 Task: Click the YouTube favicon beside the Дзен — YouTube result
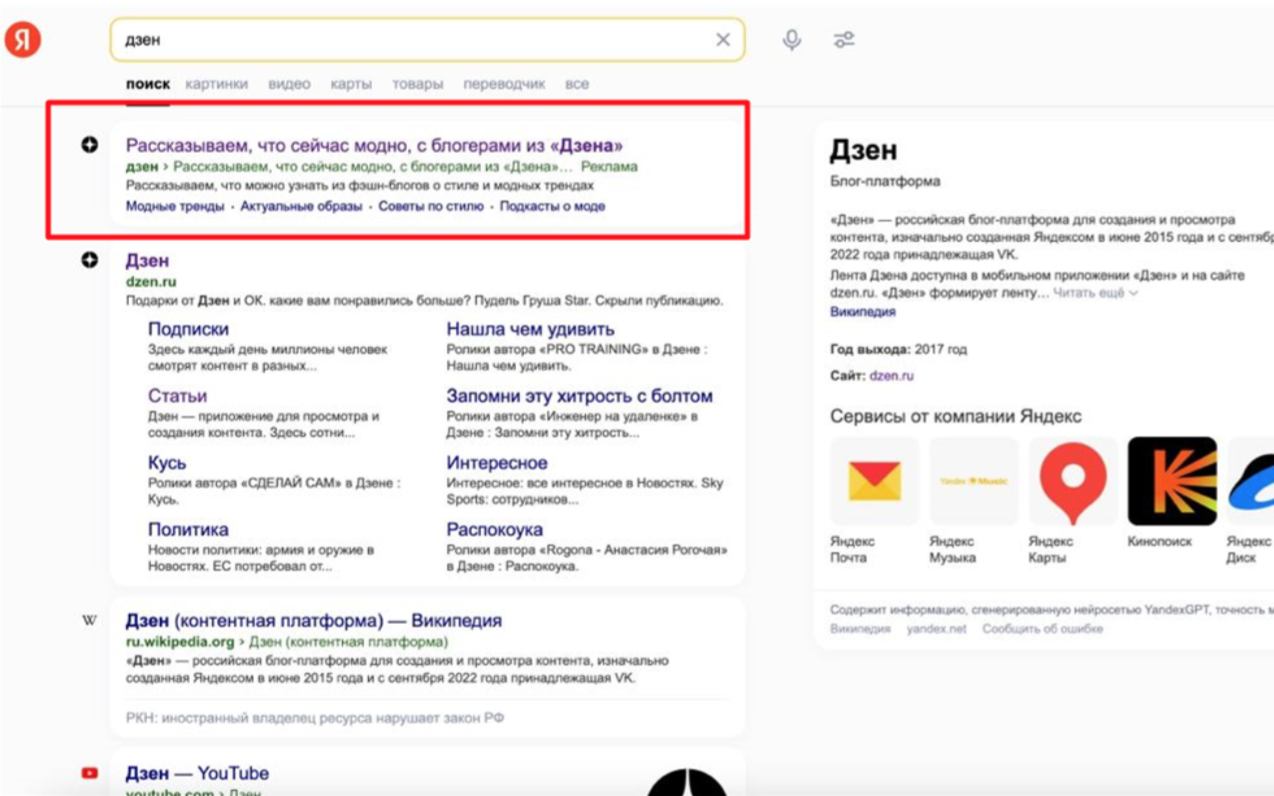(x=90, y=773)
